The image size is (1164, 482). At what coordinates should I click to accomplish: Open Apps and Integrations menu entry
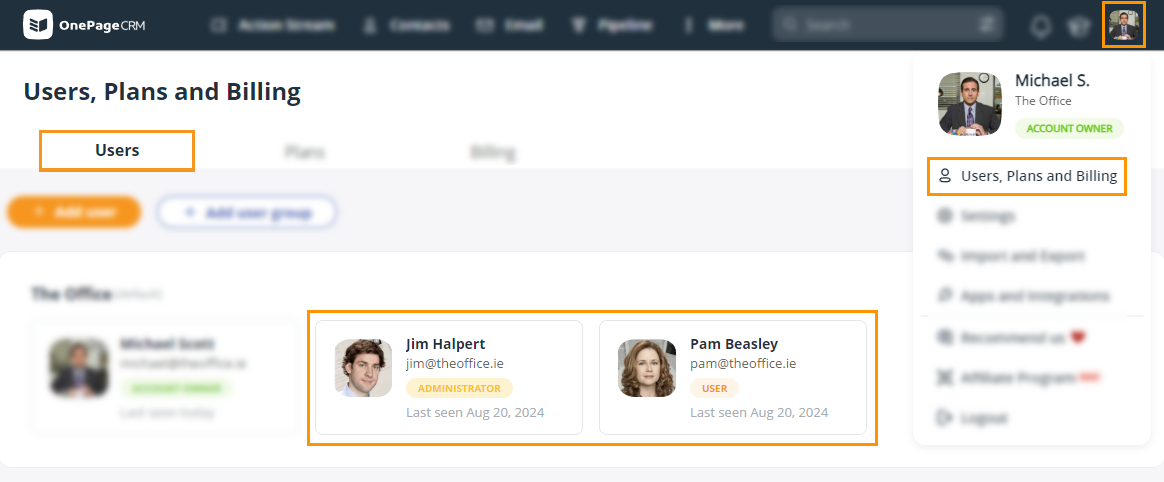click(x=1024, y=296)
